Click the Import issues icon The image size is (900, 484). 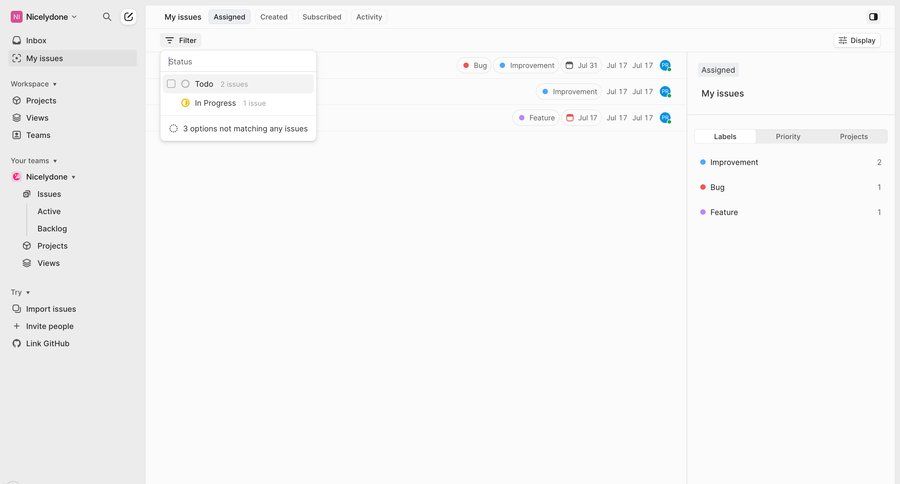17,309
